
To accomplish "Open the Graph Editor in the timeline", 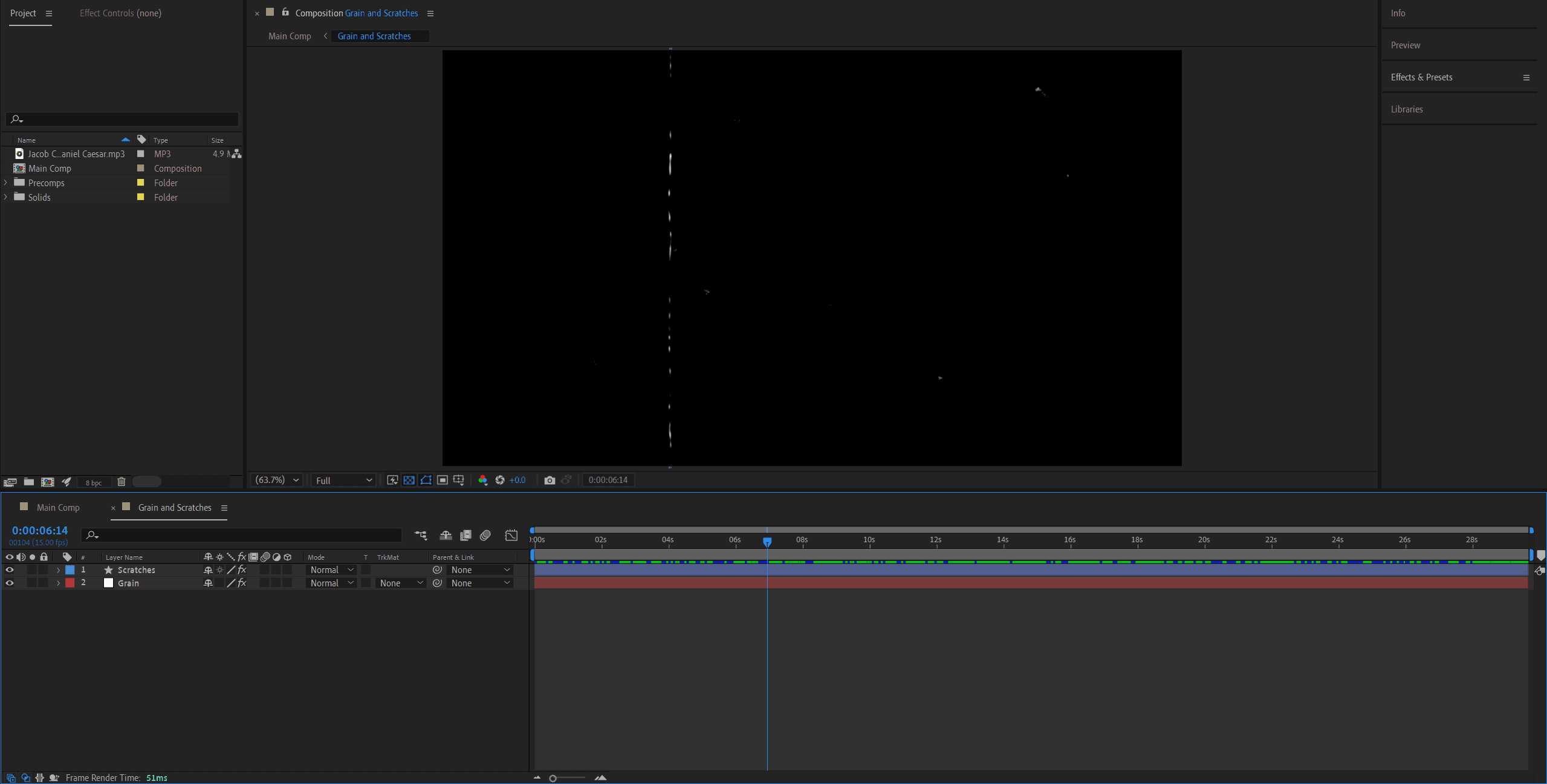I will coord(511,535).
